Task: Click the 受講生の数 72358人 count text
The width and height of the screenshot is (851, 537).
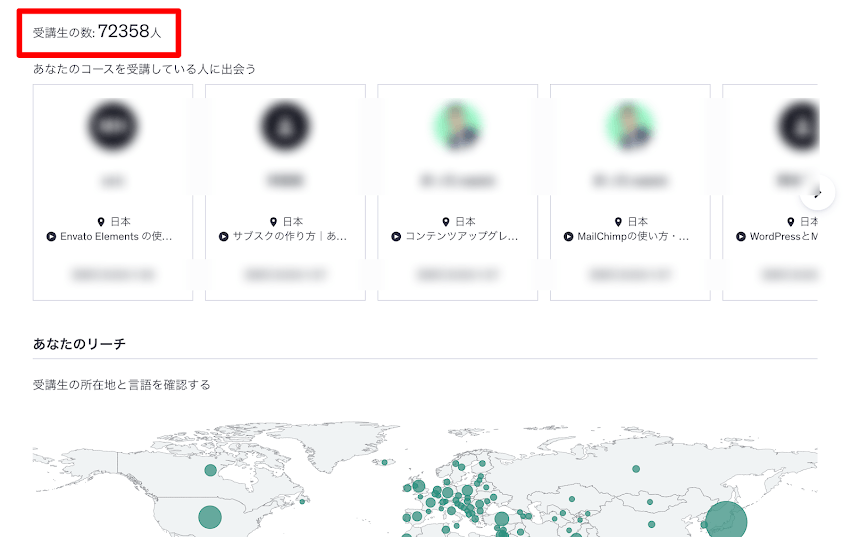Action: pyautogui.click(x=97, y=32)
